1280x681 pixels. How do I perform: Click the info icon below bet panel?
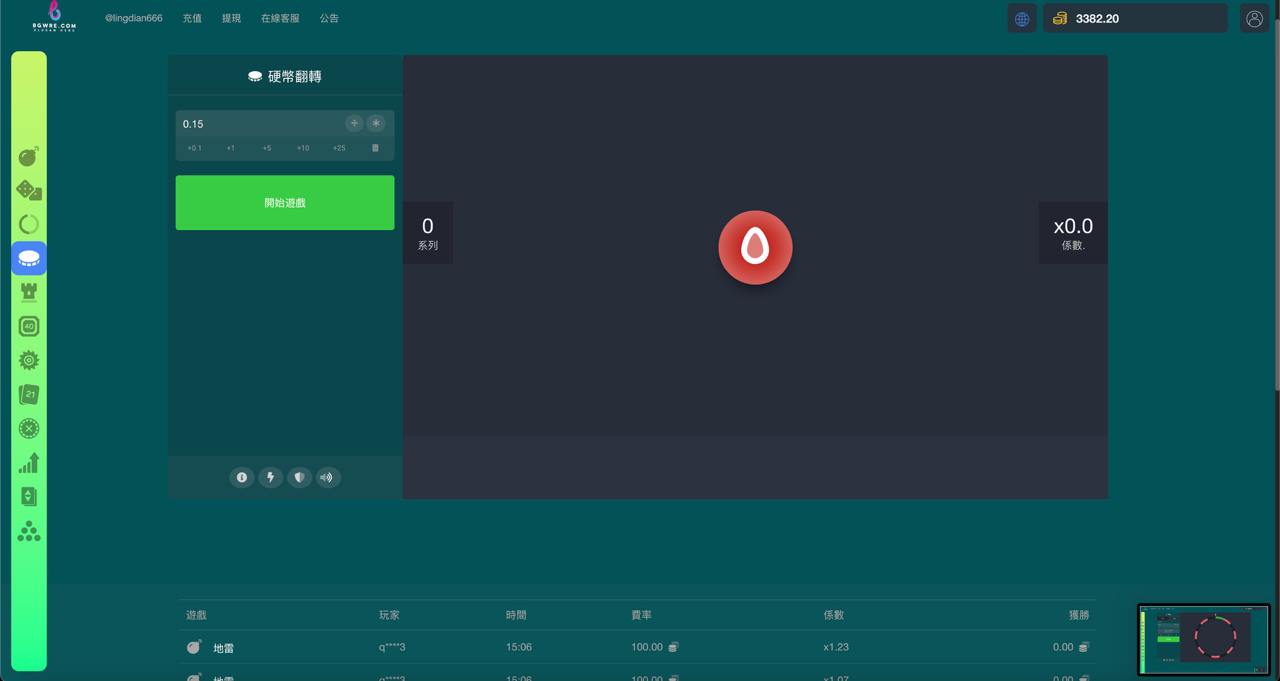[241, 477]
